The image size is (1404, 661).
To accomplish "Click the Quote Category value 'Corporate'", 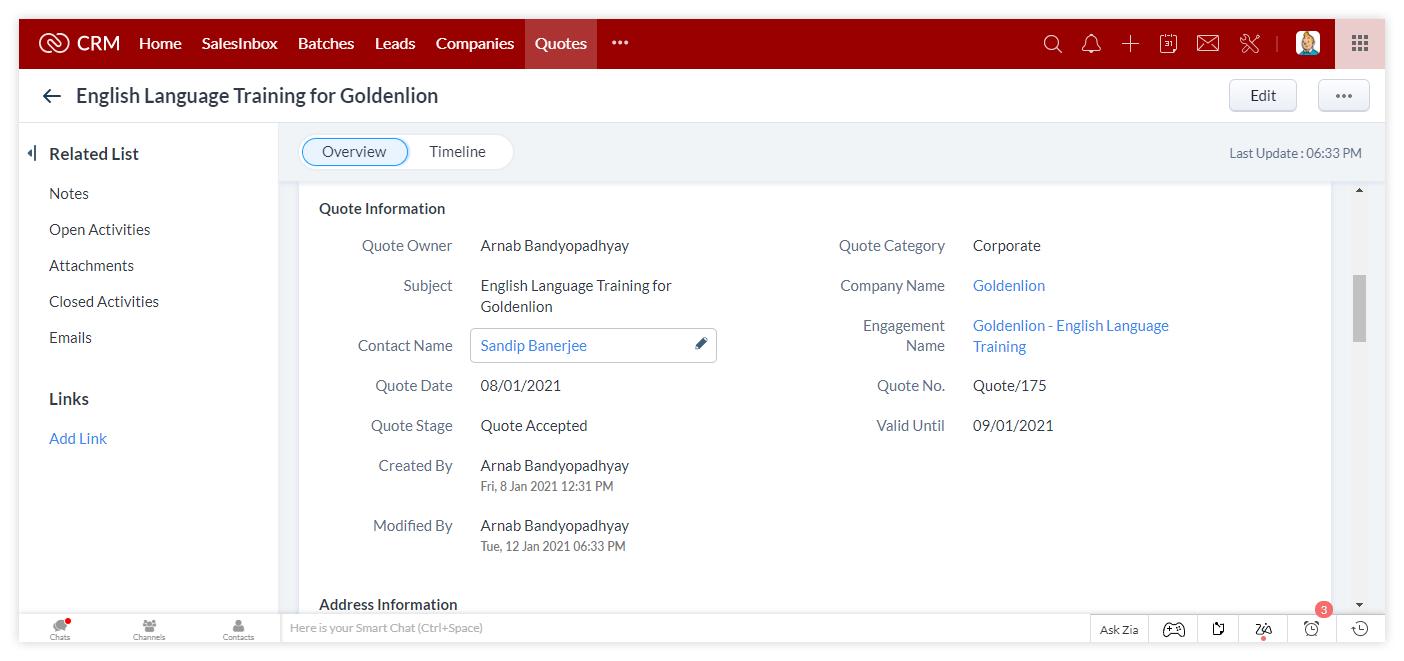I will [1007, 246].
